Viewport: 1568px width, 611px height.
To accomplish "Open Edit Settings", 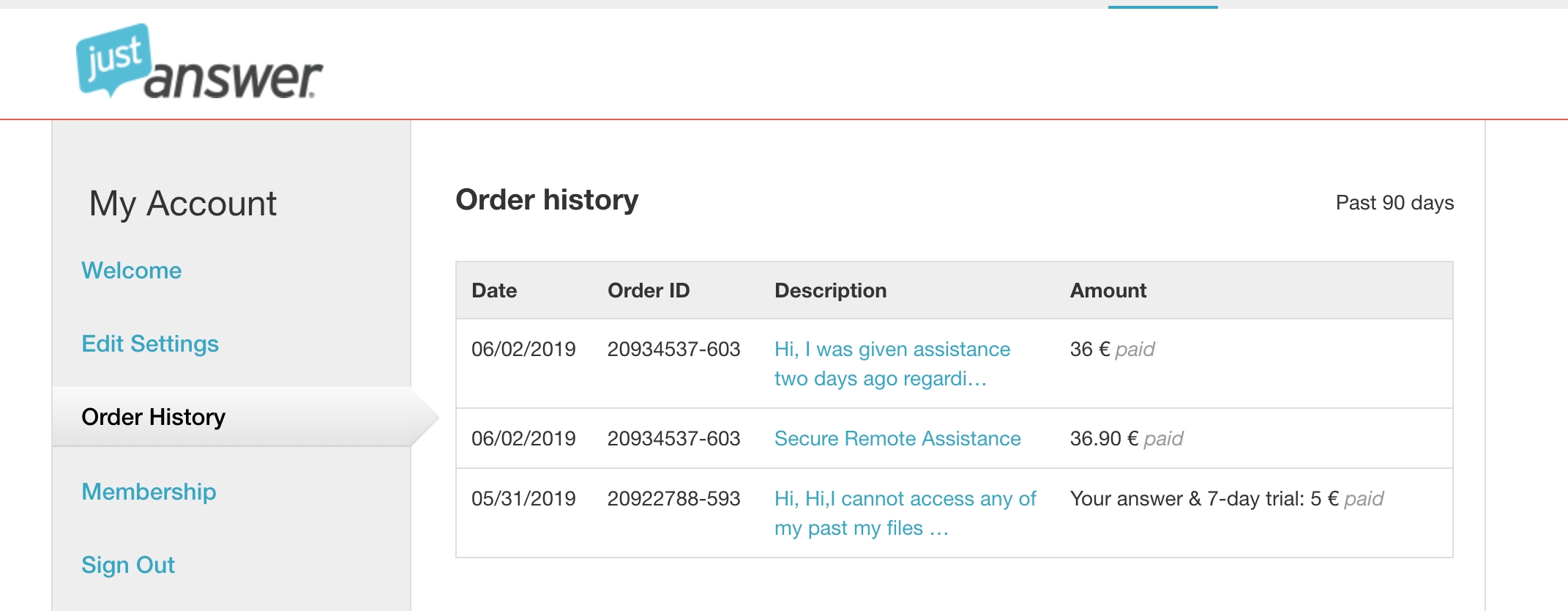I will tap(149, 344).
